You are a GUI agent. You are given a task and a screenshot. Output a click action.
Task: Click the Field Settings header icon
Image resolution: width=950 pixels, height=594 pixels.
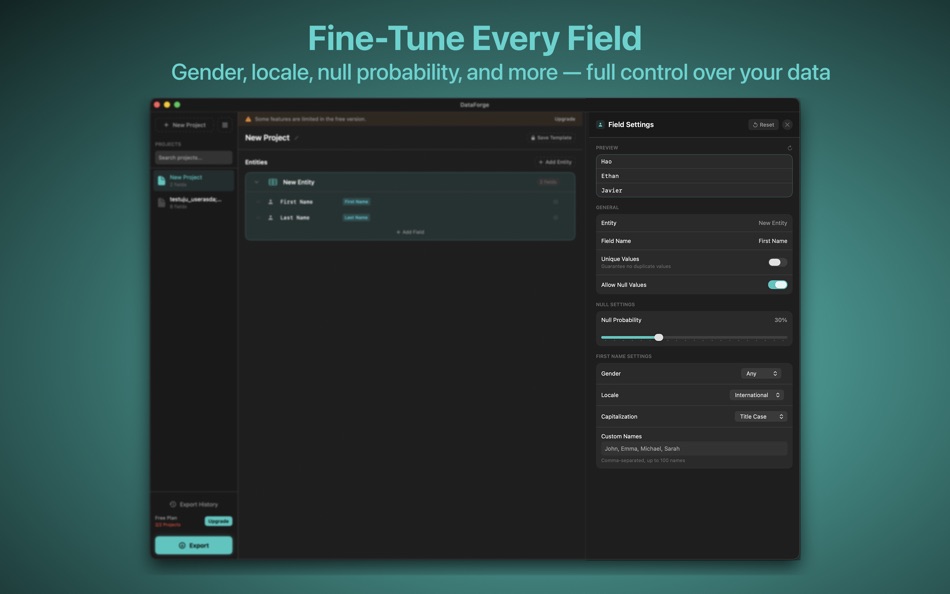(600, 125)
